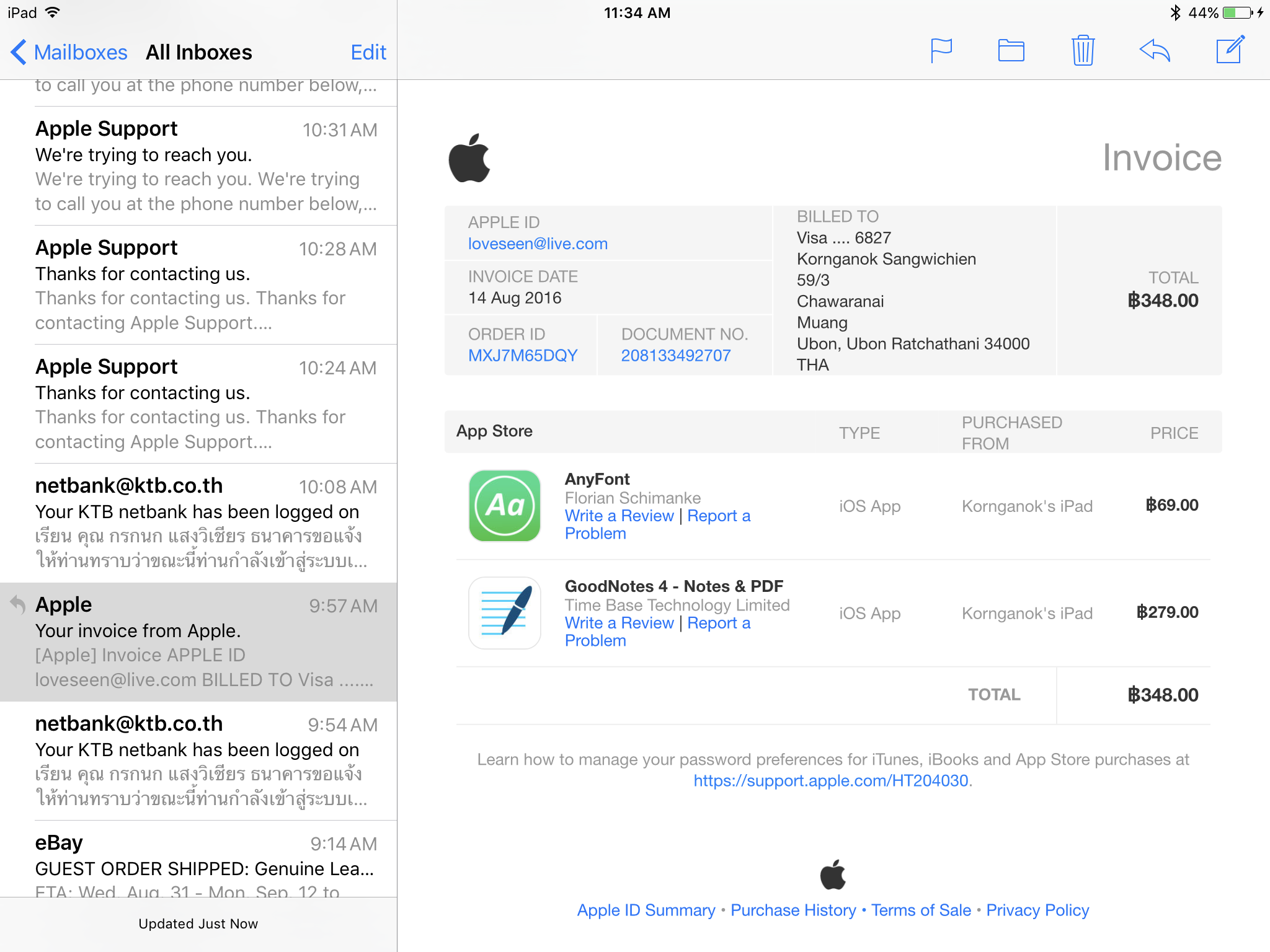1270x952 pixels.
Task: Open Purchase History link
Action: point(793,910)
